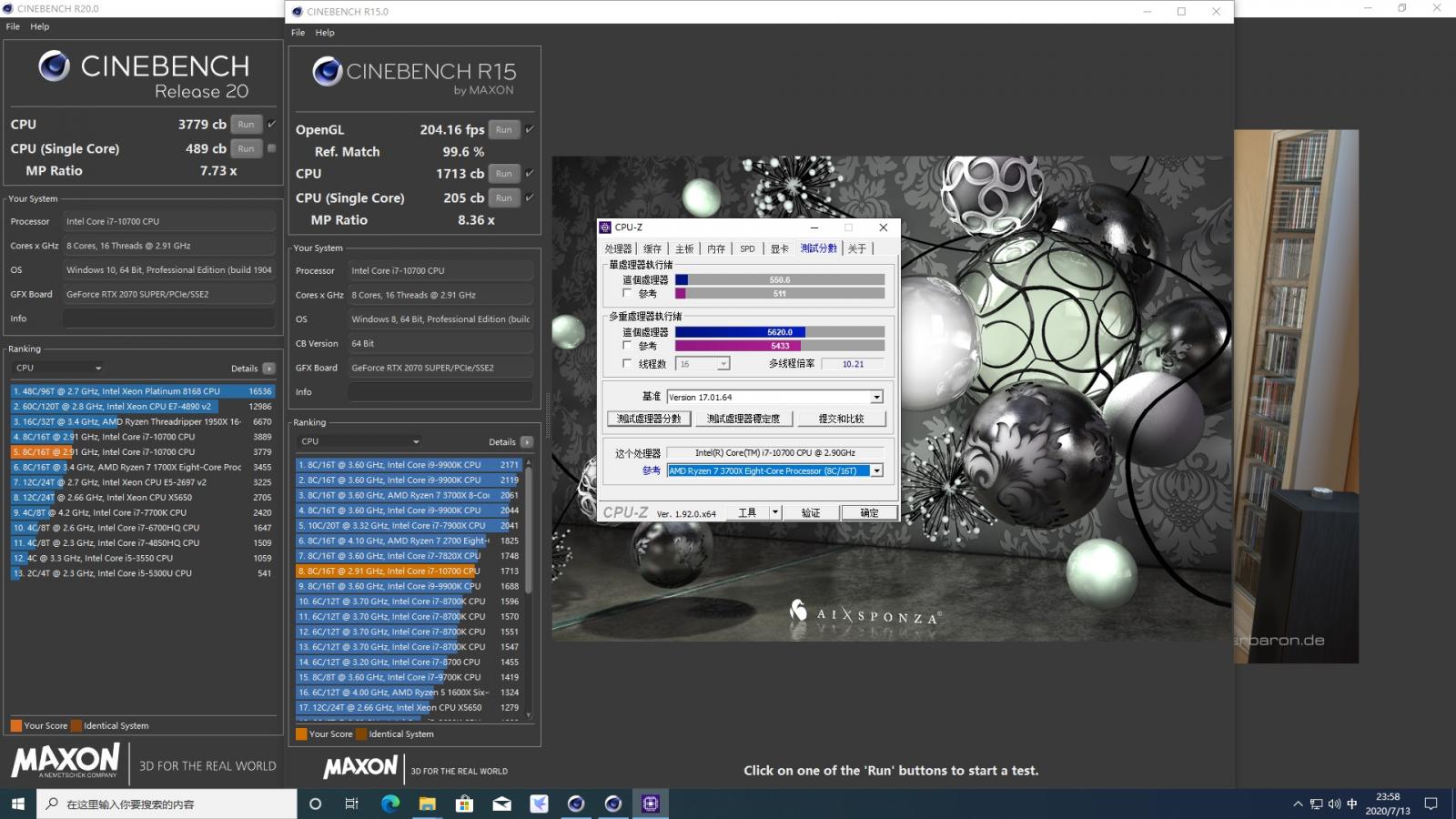Open R15 ranking Details arrow icon
1456x819 pixels.
pos(527,442)
